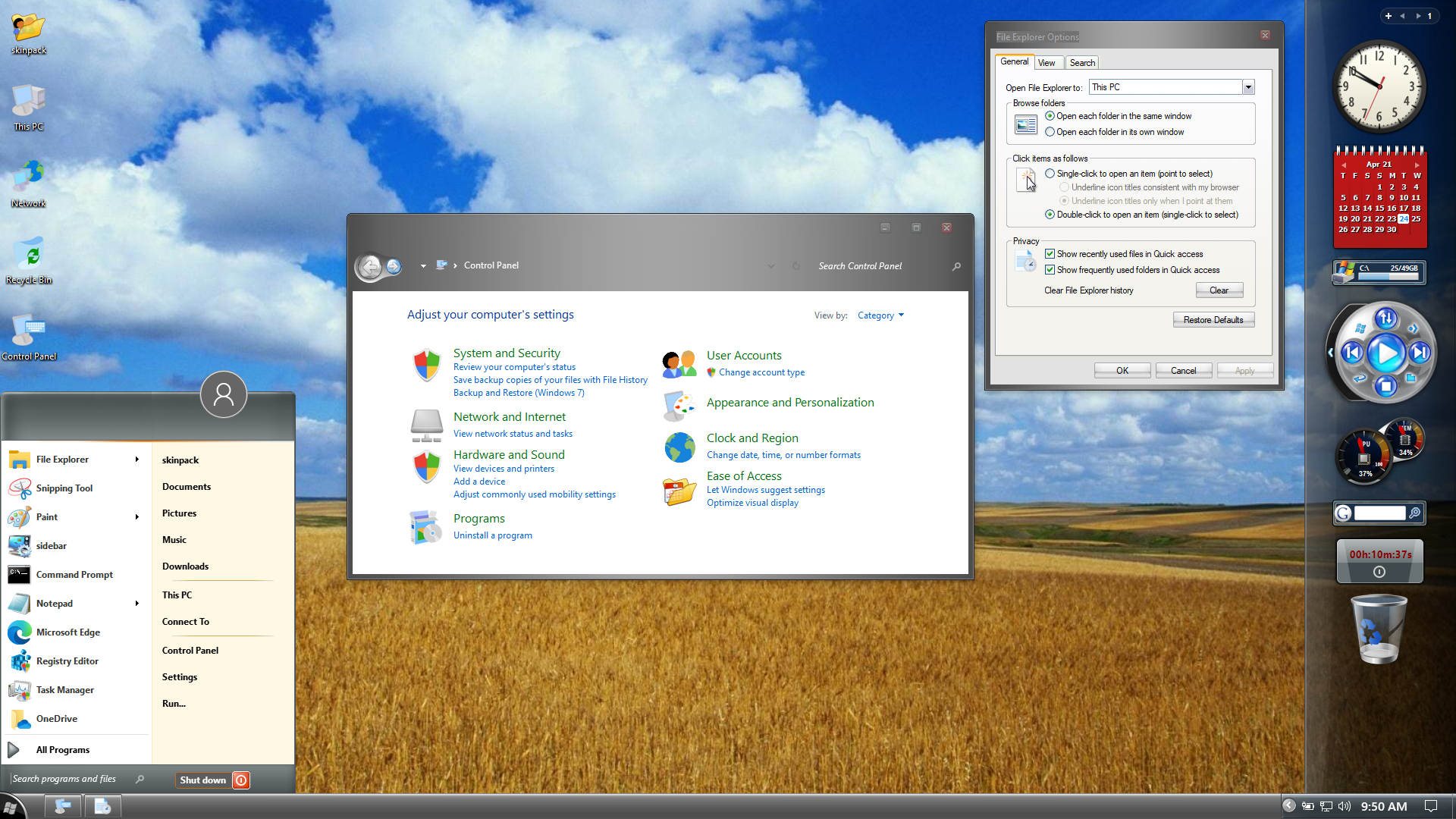This screenshot has width=1456, height=819.
Task: Click the Programs category icon
Action: (425, 527)
